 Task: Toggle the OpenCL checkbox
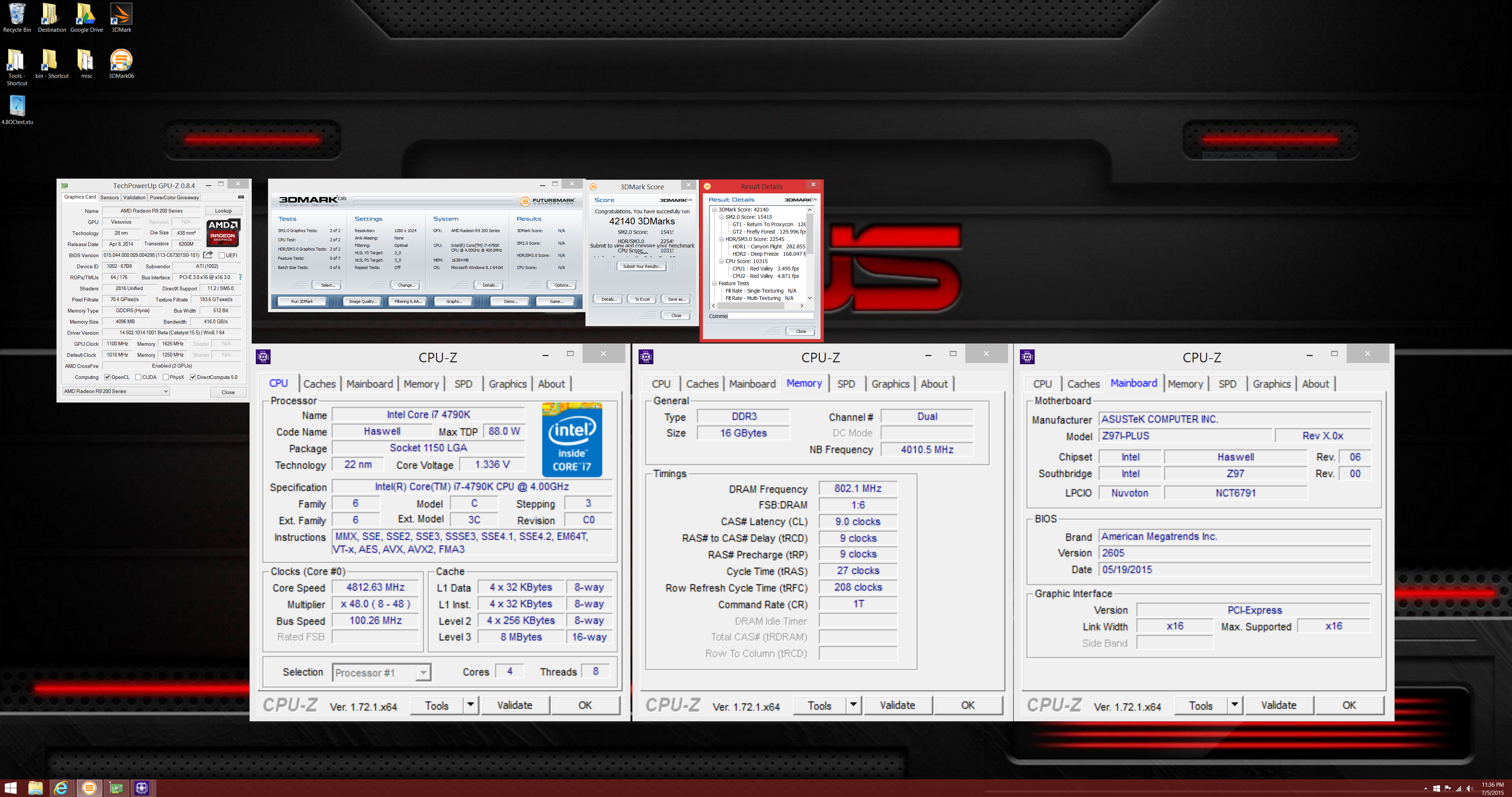tap(107, 377)
